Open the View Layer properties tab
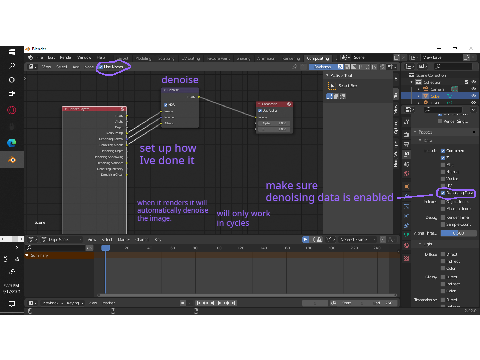The image size is (480, 360). (406, 154)
